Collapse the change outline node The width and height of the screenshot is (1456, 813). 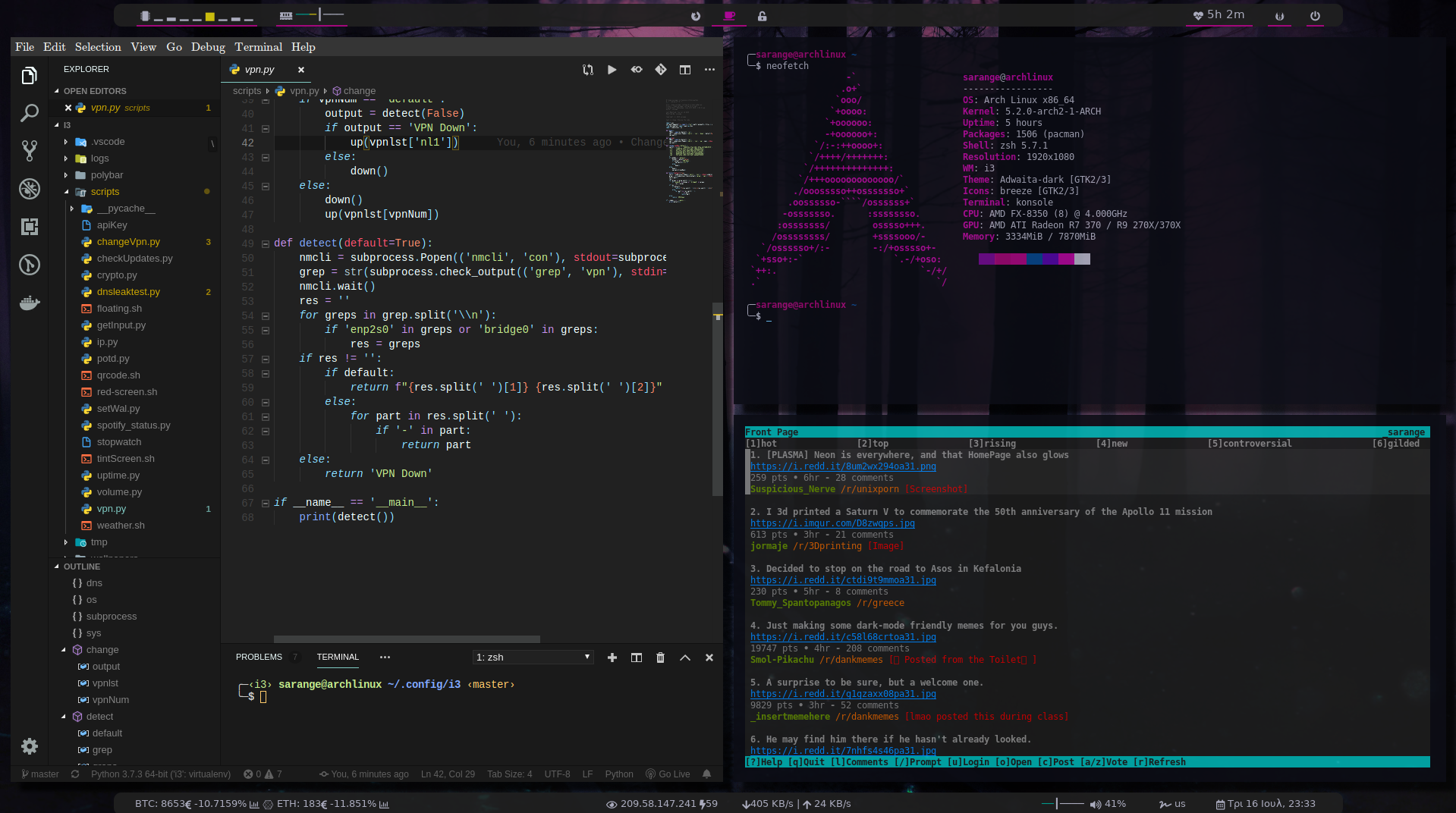(64, 650)
